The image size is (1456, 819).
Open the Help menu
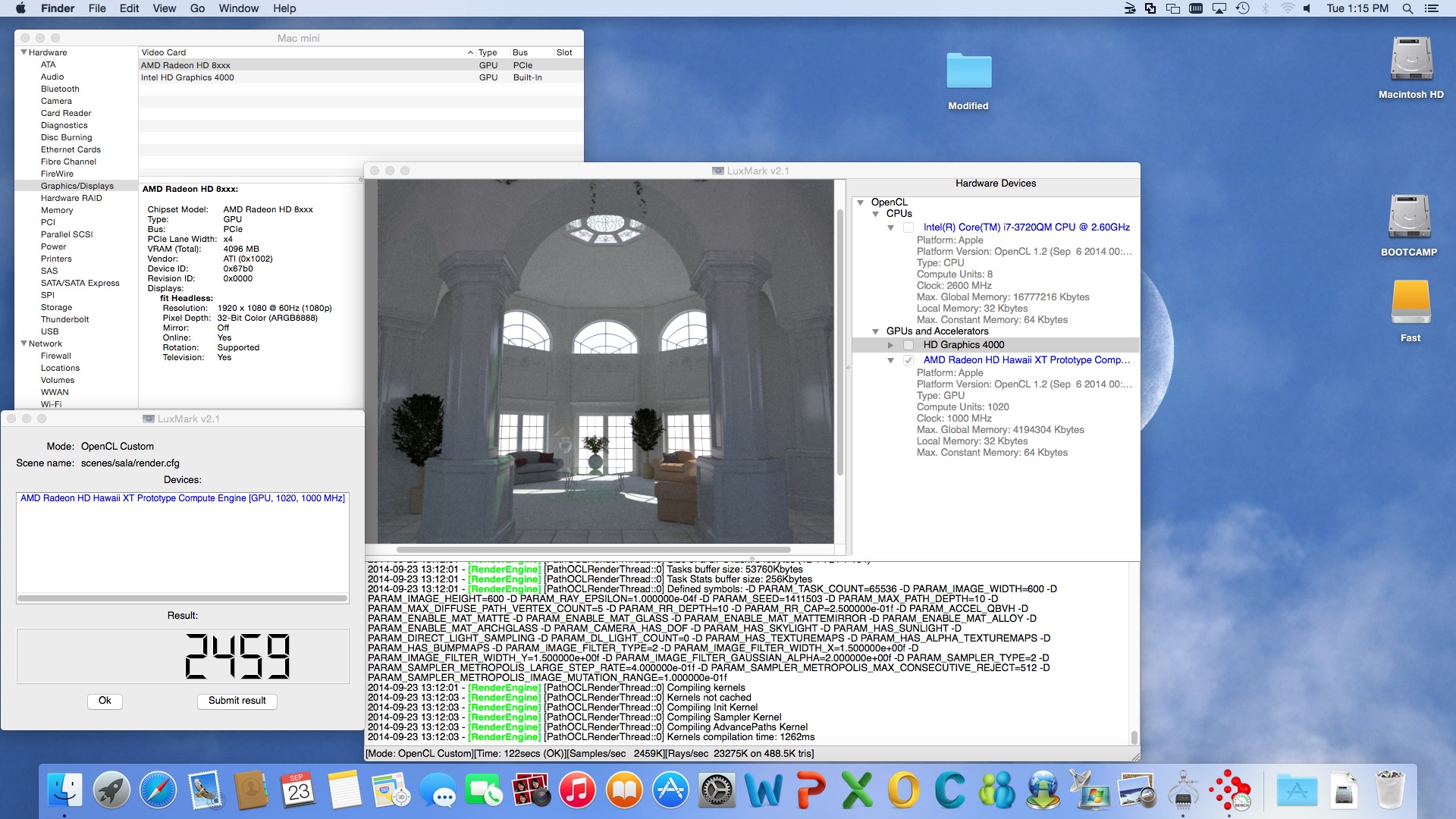tap(284, 8)
